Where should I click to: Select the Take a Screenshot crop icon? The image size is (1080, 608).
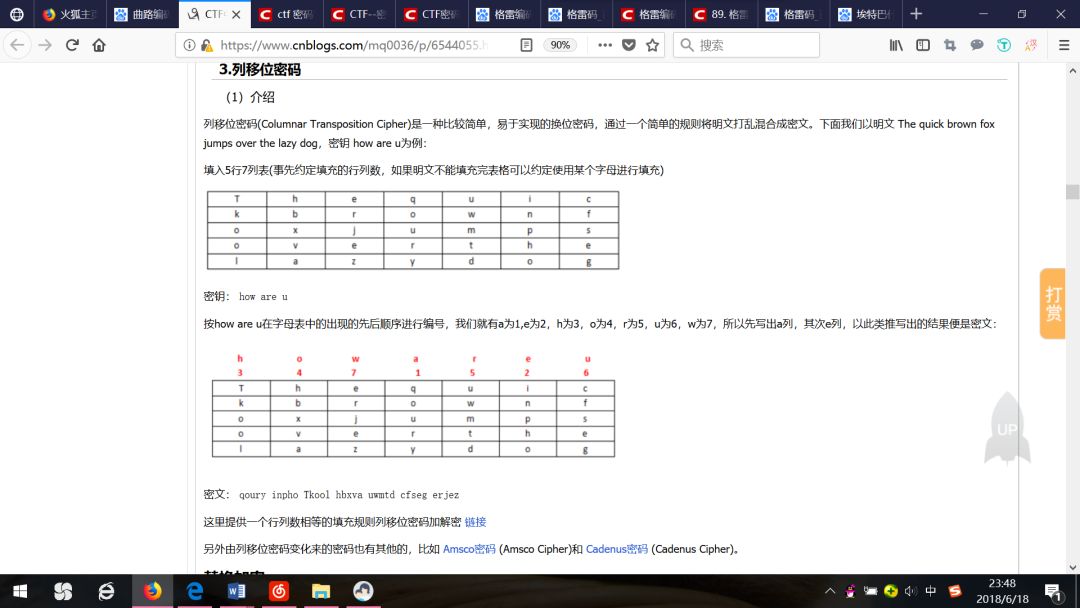(949, 45)
